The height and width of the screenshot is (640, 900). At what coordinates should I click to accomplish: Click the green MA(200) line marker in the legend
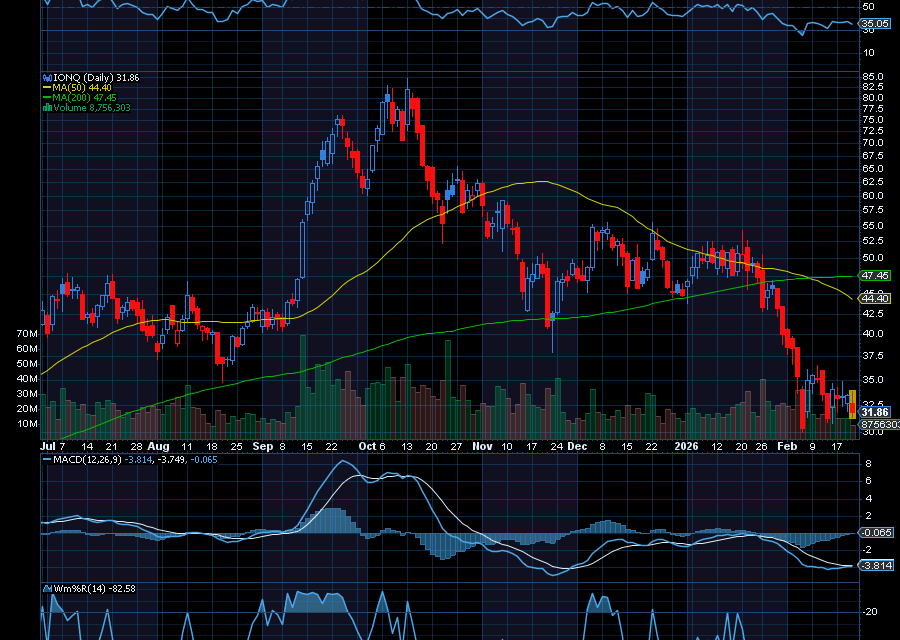(x=47, y=99)
